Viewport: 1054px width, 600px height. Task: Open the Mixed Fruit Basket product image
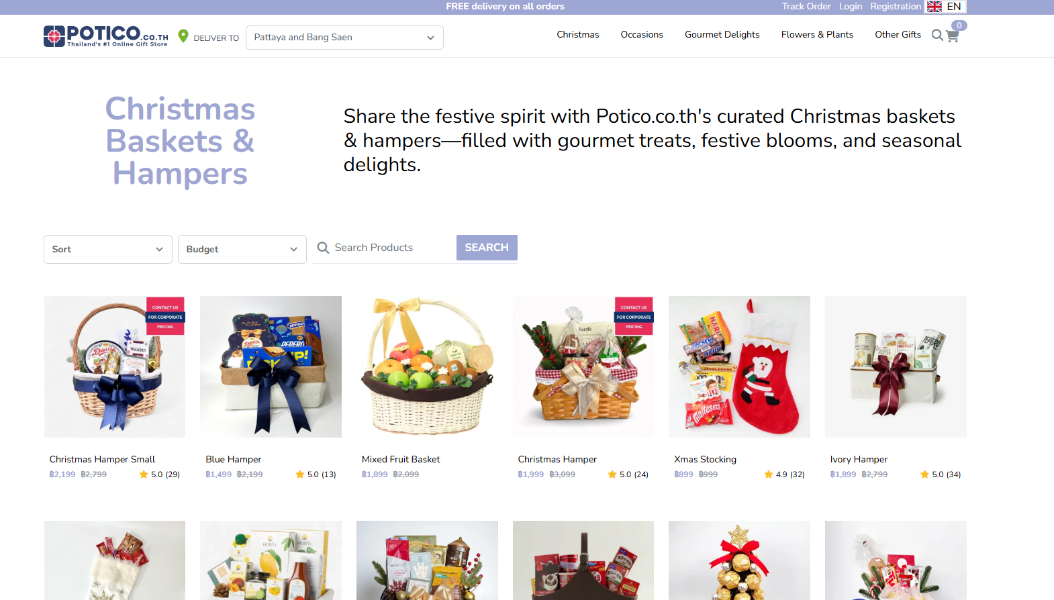pos(427,367)
